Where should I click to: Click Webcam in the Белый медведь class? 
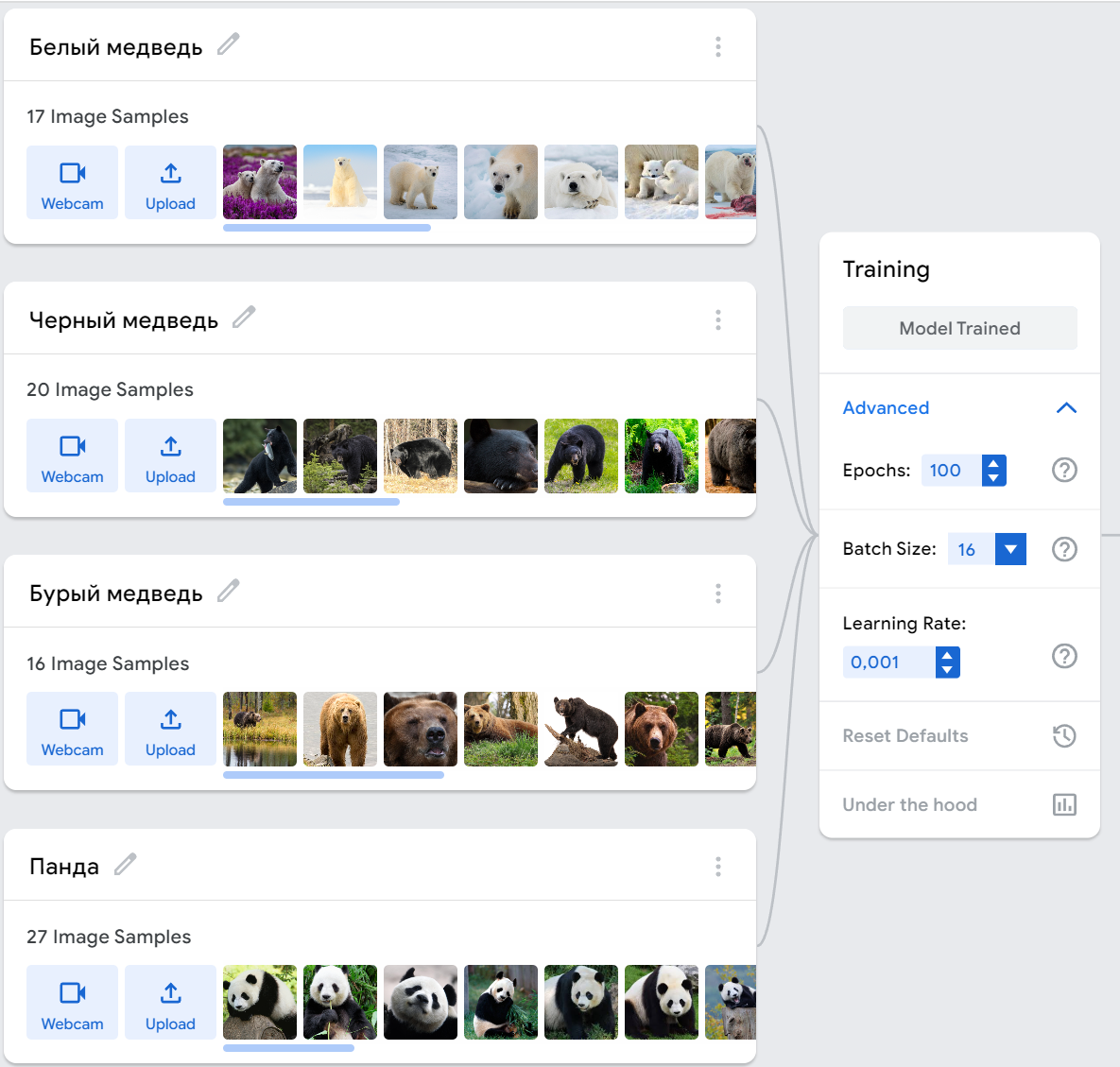(72, 182)
